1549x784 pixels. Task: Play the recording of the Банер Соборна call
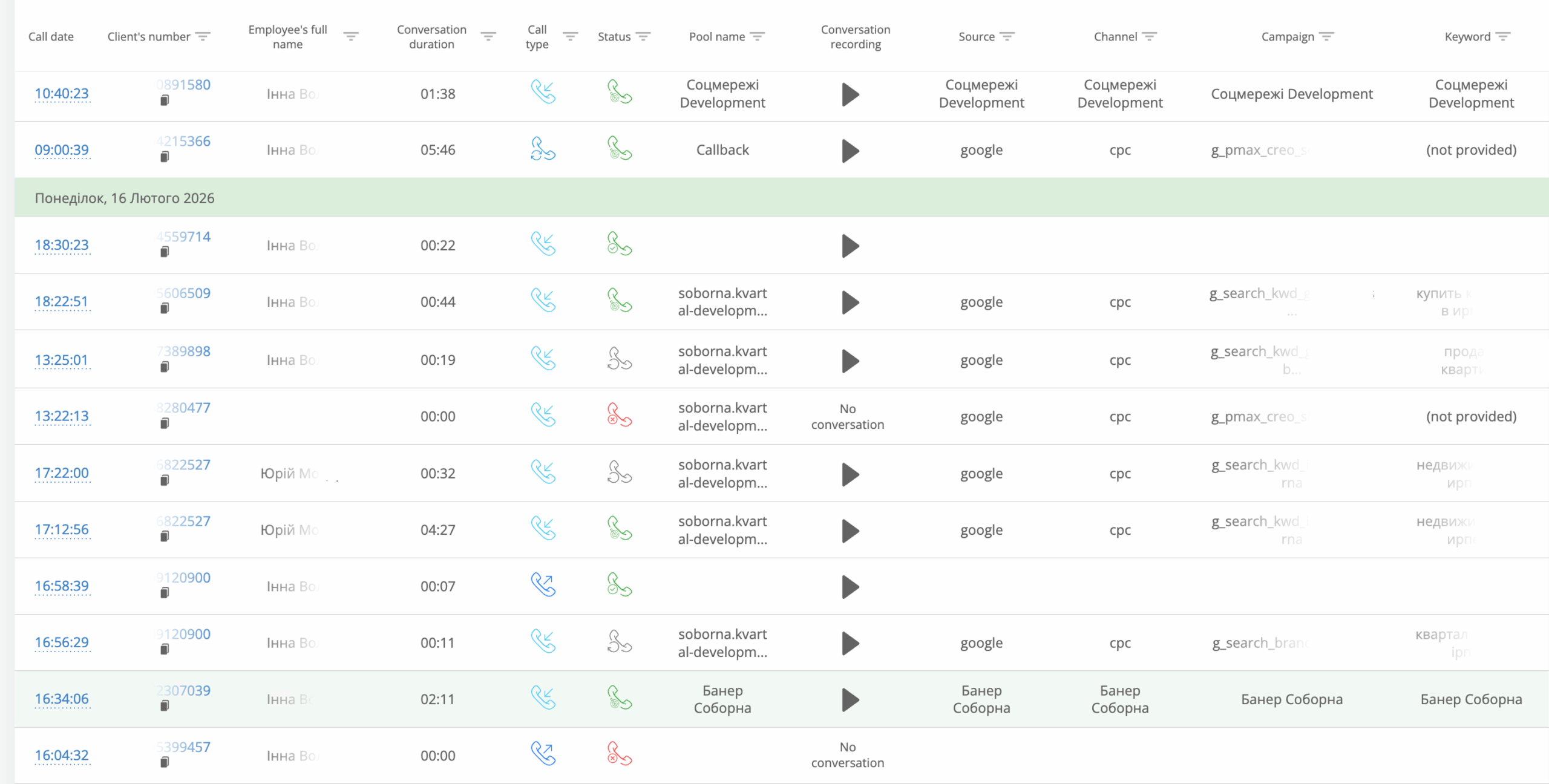[x=850, y=699]
